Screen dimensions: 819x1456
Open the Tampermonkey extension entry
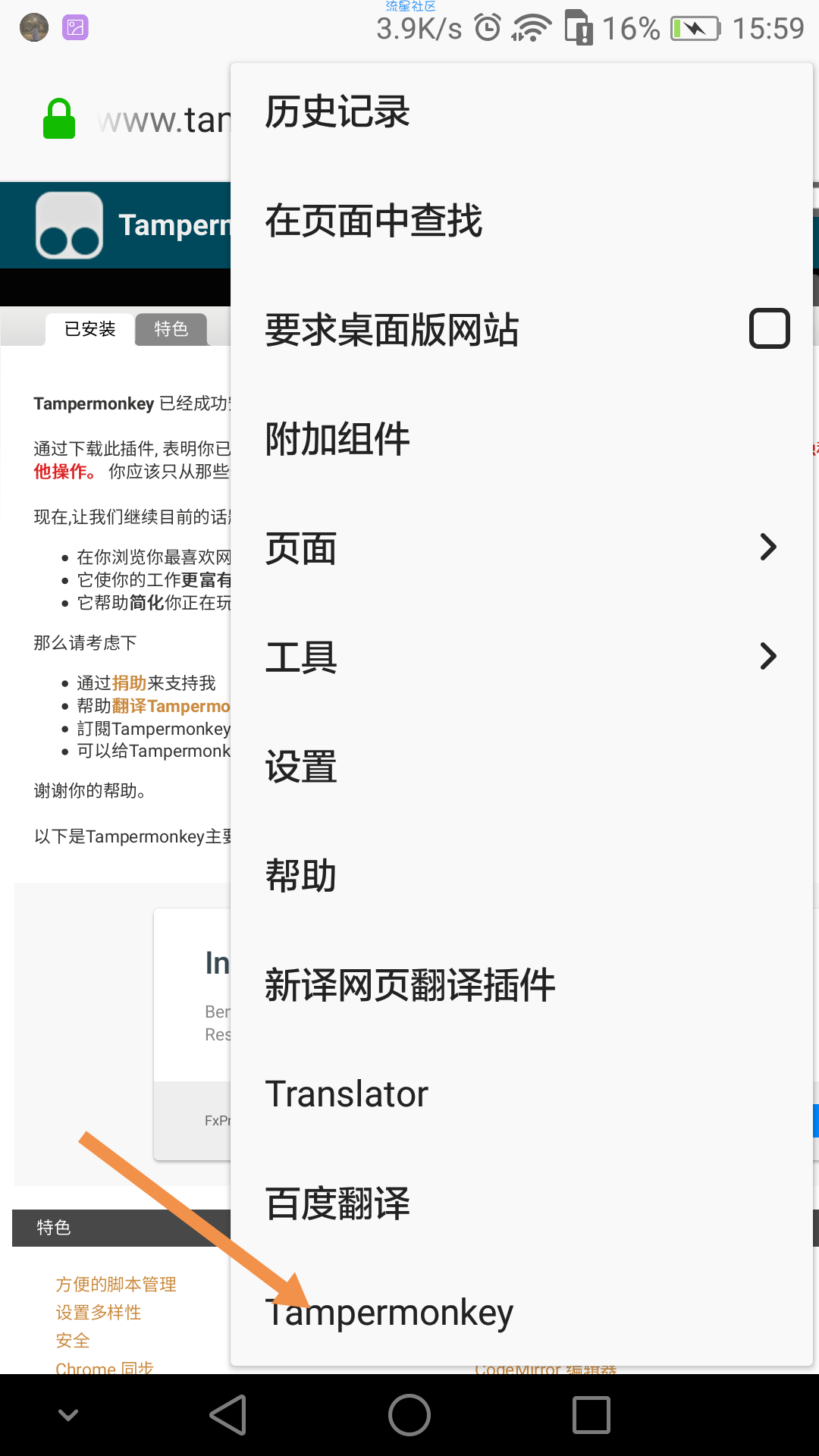tap(522, 1313)
